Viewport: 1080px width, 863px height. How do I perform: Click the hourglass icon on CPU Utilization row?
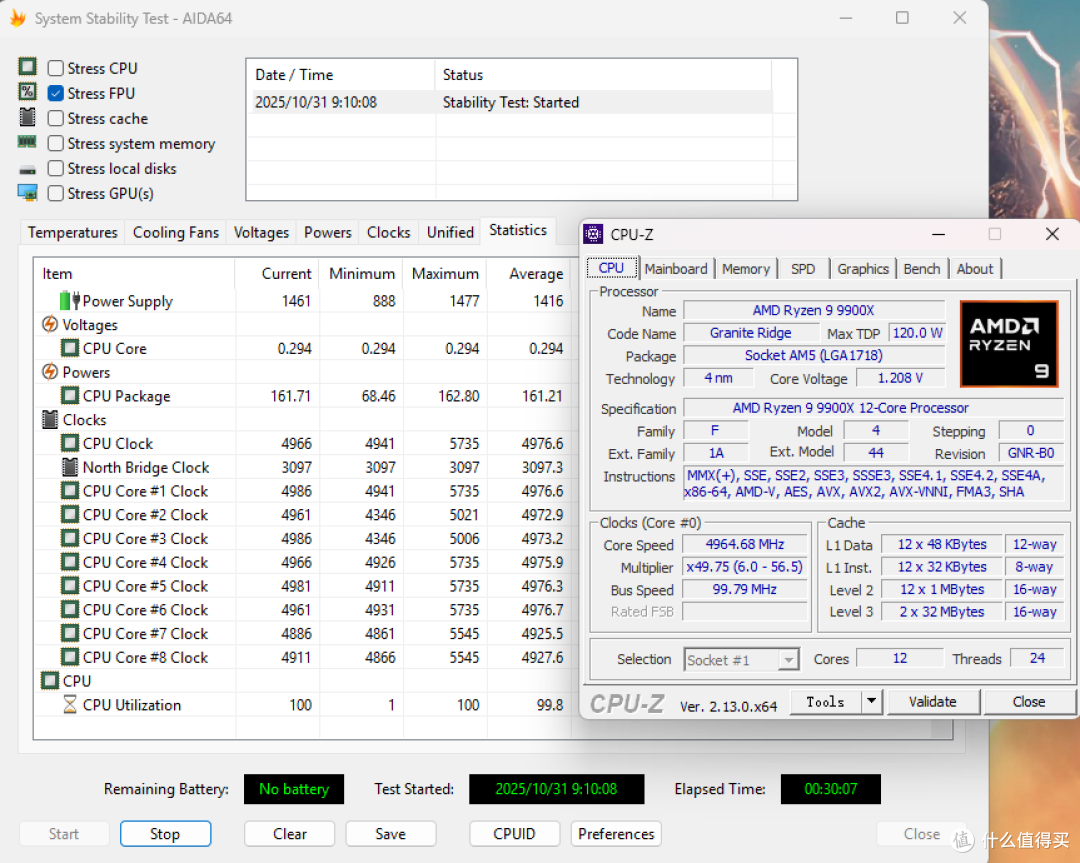(x=70, y=705)
